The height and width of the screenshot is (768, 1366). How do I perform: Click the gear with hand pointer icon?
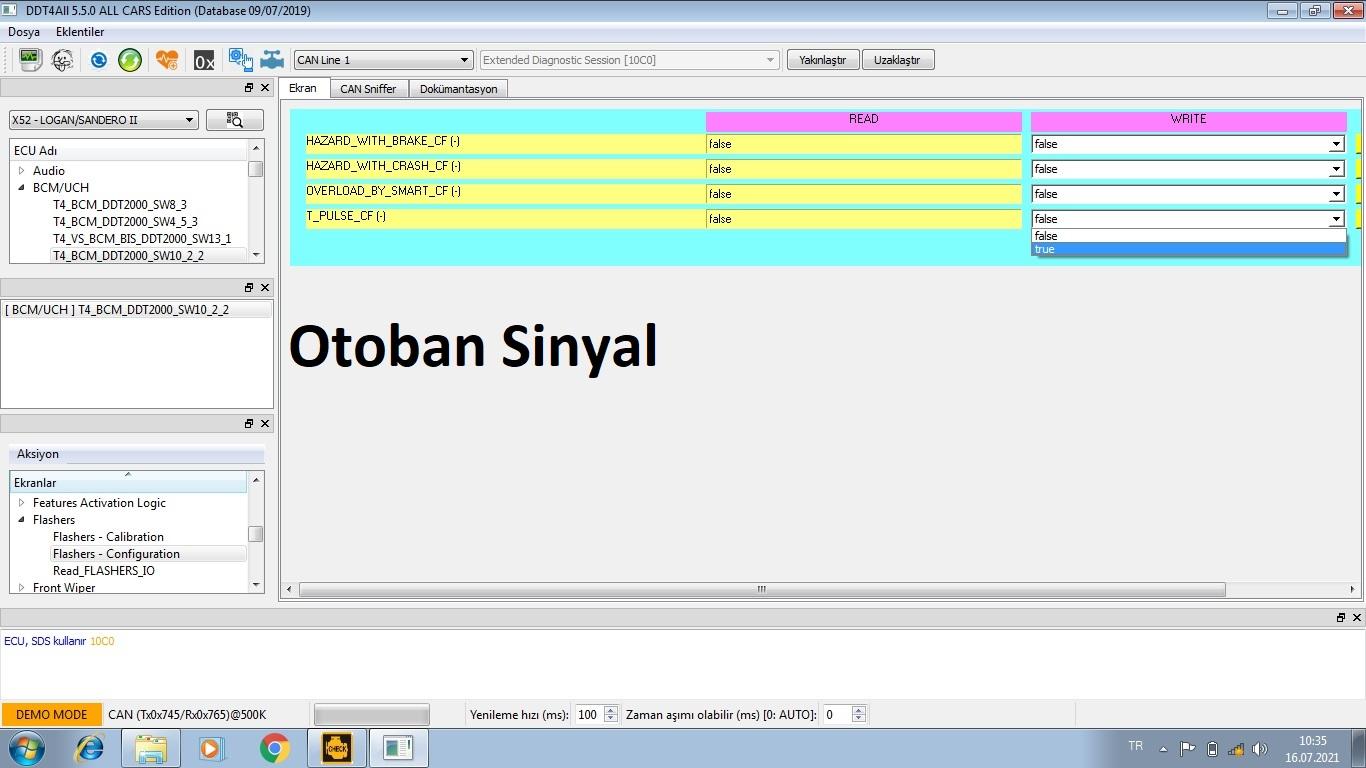coord(240,60)
